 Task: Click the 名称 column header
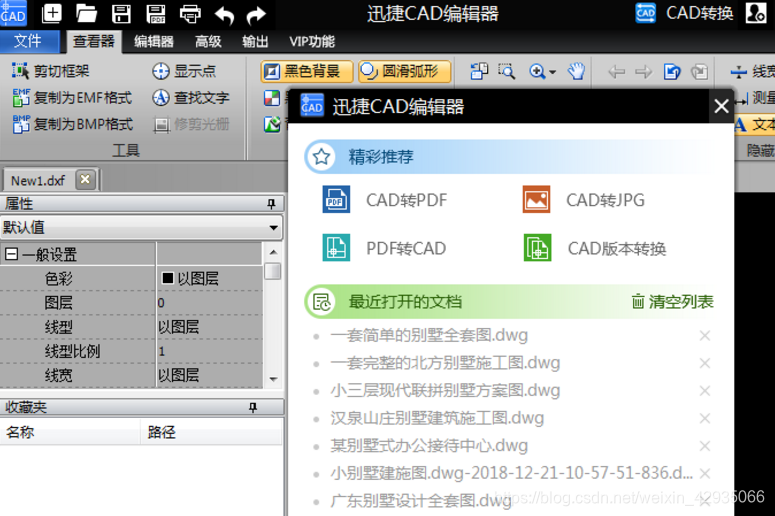click(x=70, y=432)
